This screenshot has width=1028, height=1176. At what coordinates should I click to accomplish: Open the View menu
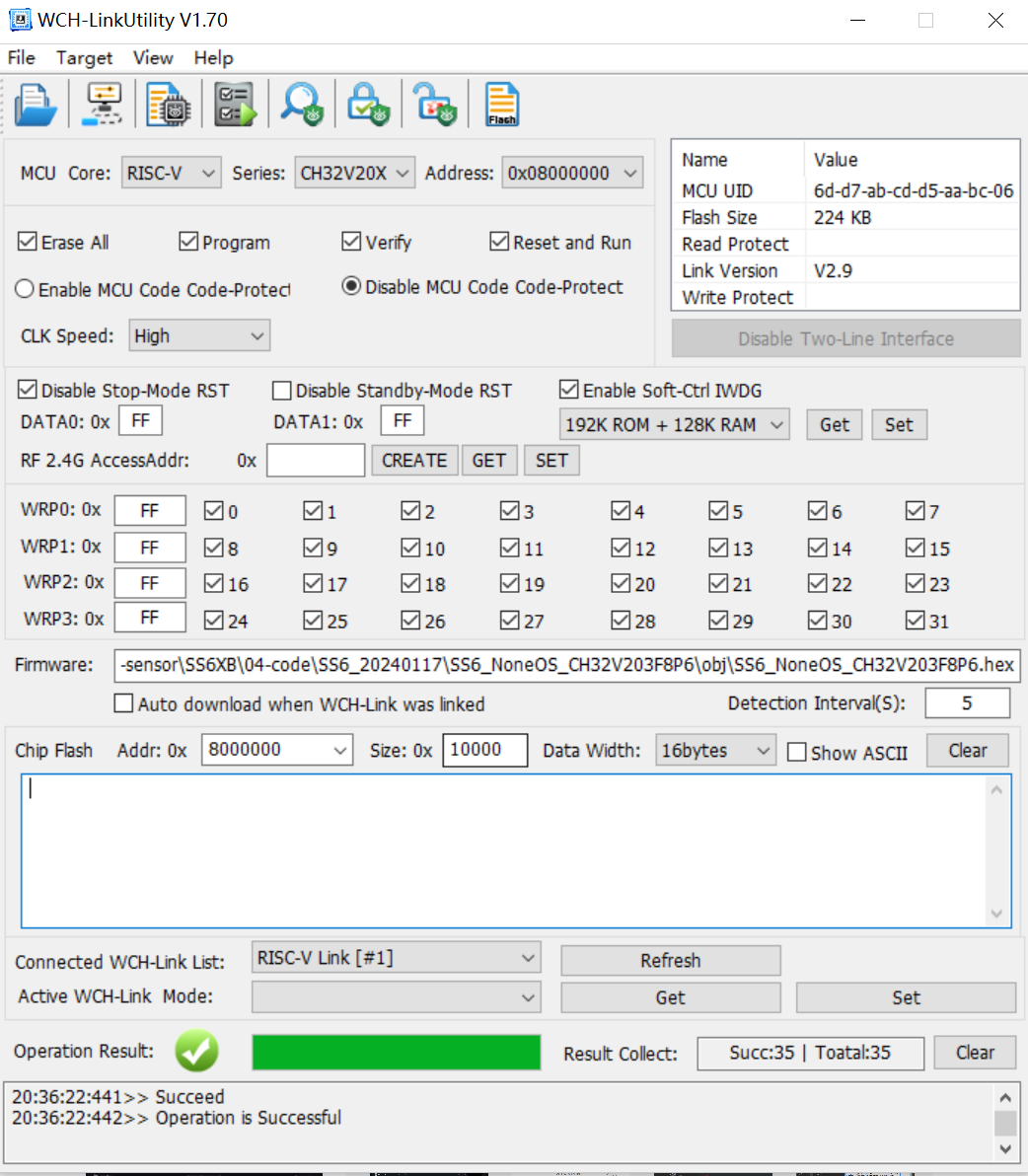coord(153,58)
